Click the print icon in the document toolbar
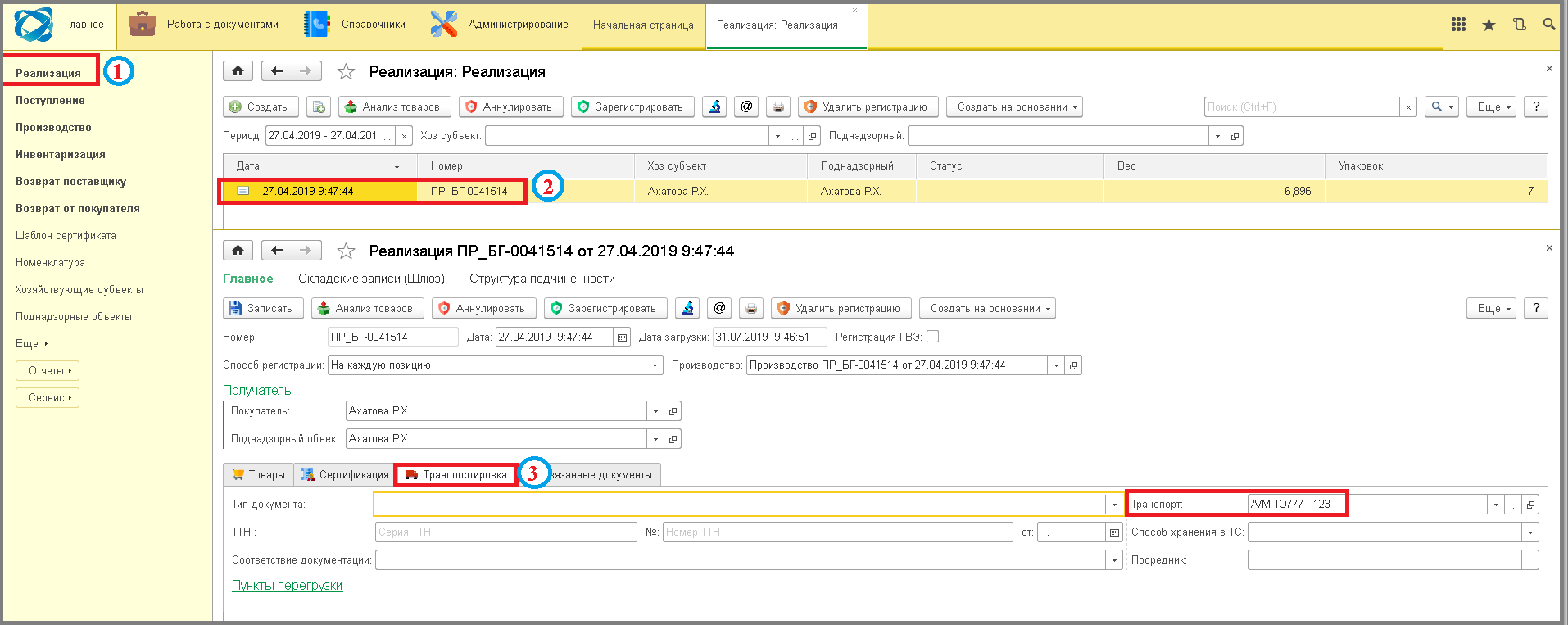 coord(750,309)
